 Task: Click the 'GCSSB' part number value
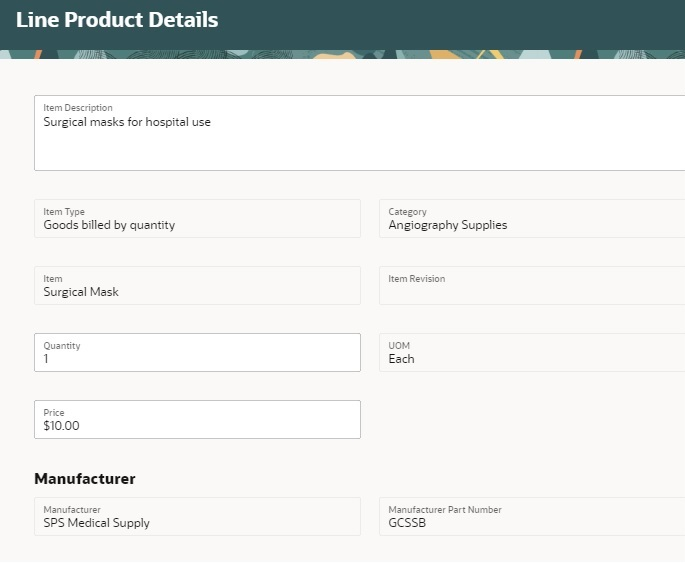point(407,523)
